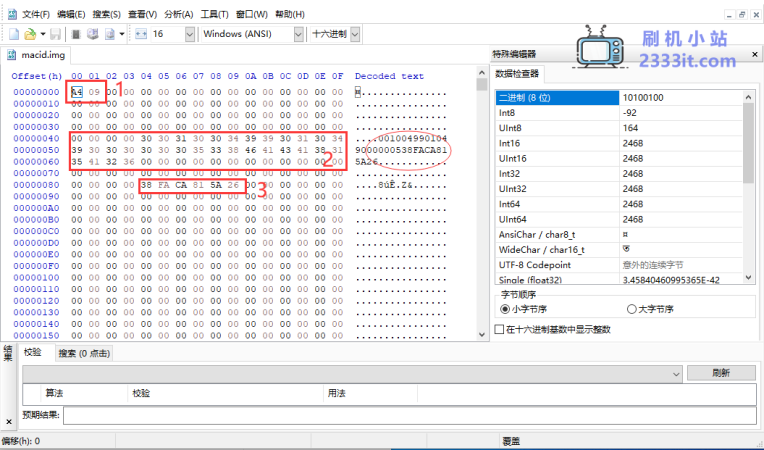Click the Open disk toolbar icon

point(92,34)
